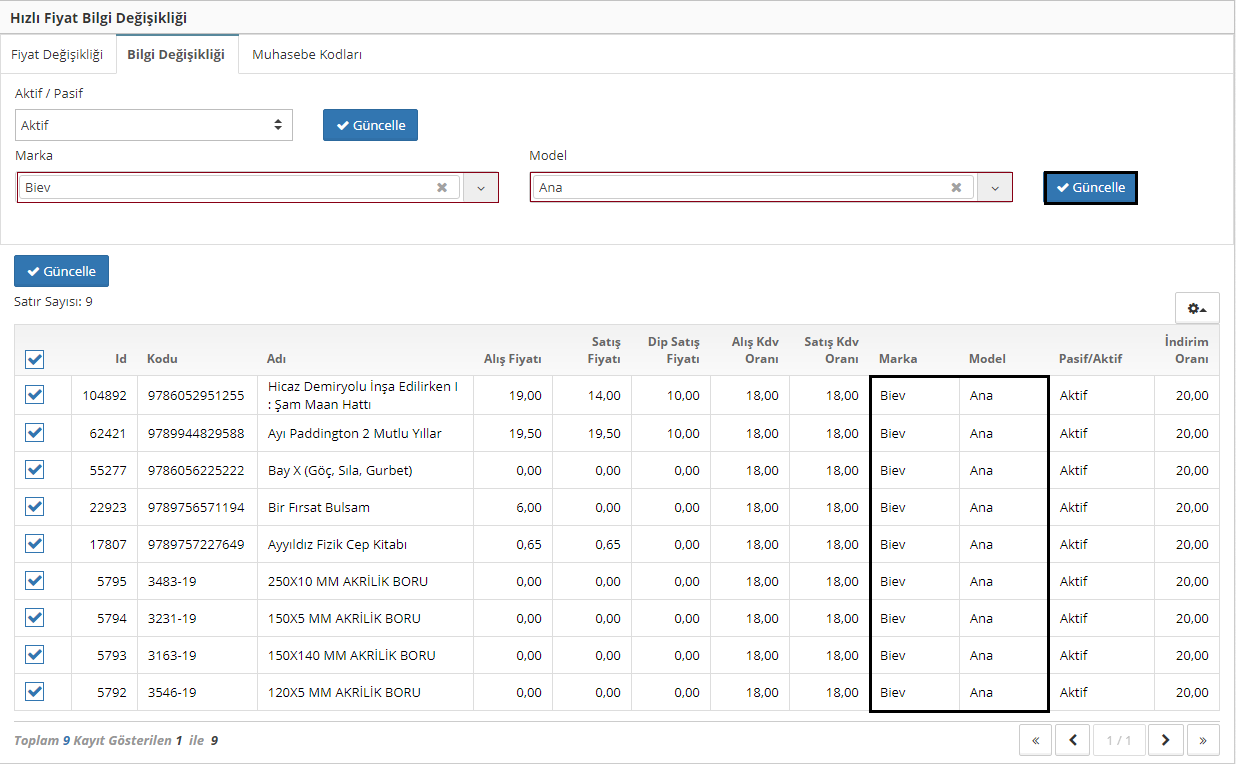Clear the Marka field with X icon
Screen dimensions: 1236x764
(442, 187)
